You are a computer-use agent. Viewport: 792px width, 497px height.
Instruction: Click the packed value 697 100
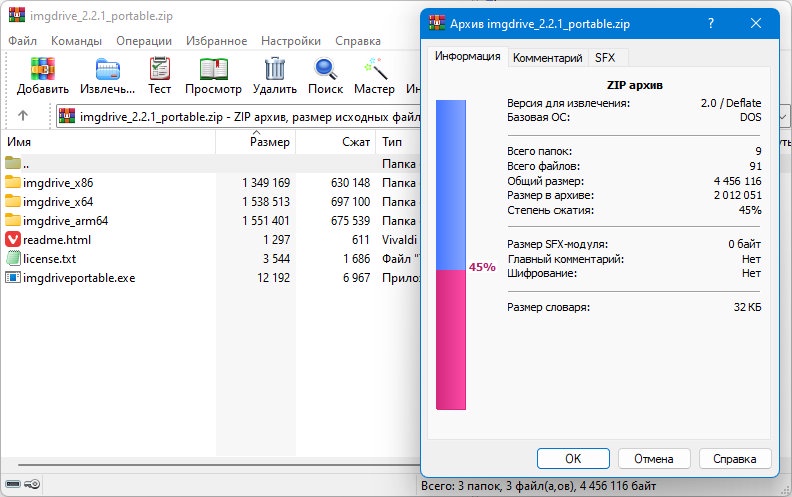pyautogui.click(x=351, y=202)
